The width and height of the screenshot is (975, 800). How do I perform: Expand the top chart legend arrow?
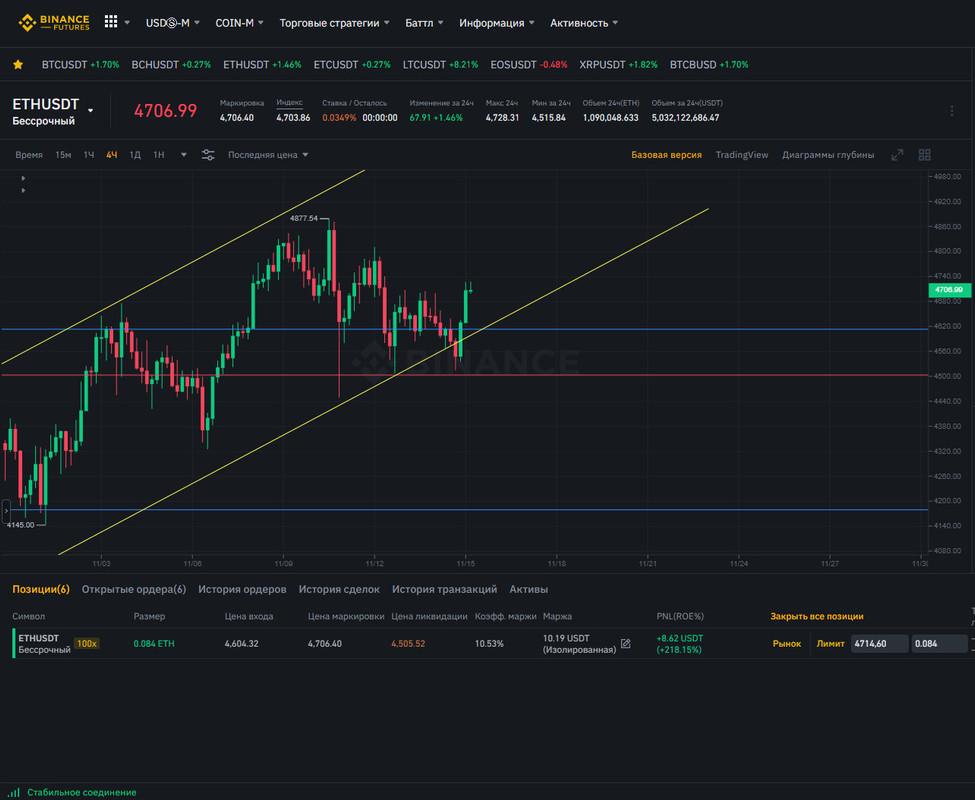(23, 178)
